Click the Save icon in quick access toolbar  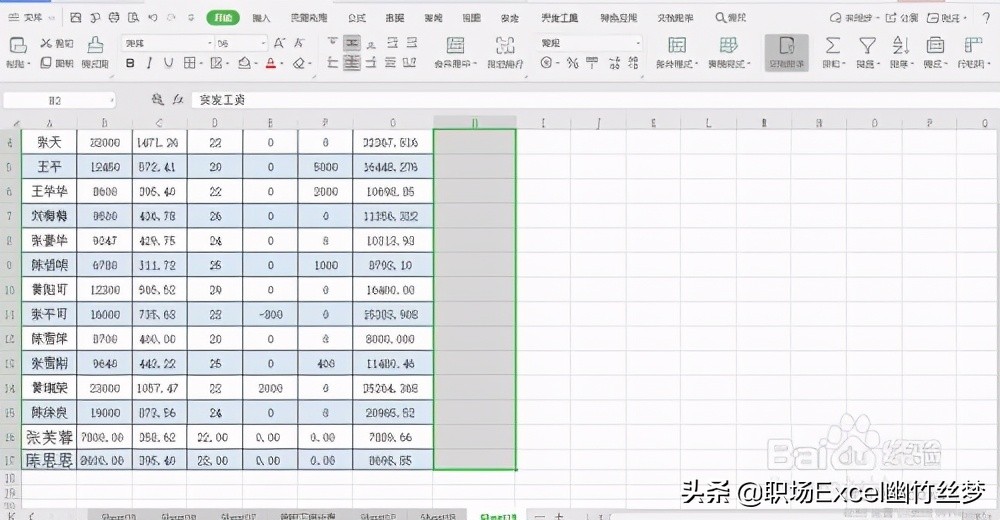pos(75,18)
